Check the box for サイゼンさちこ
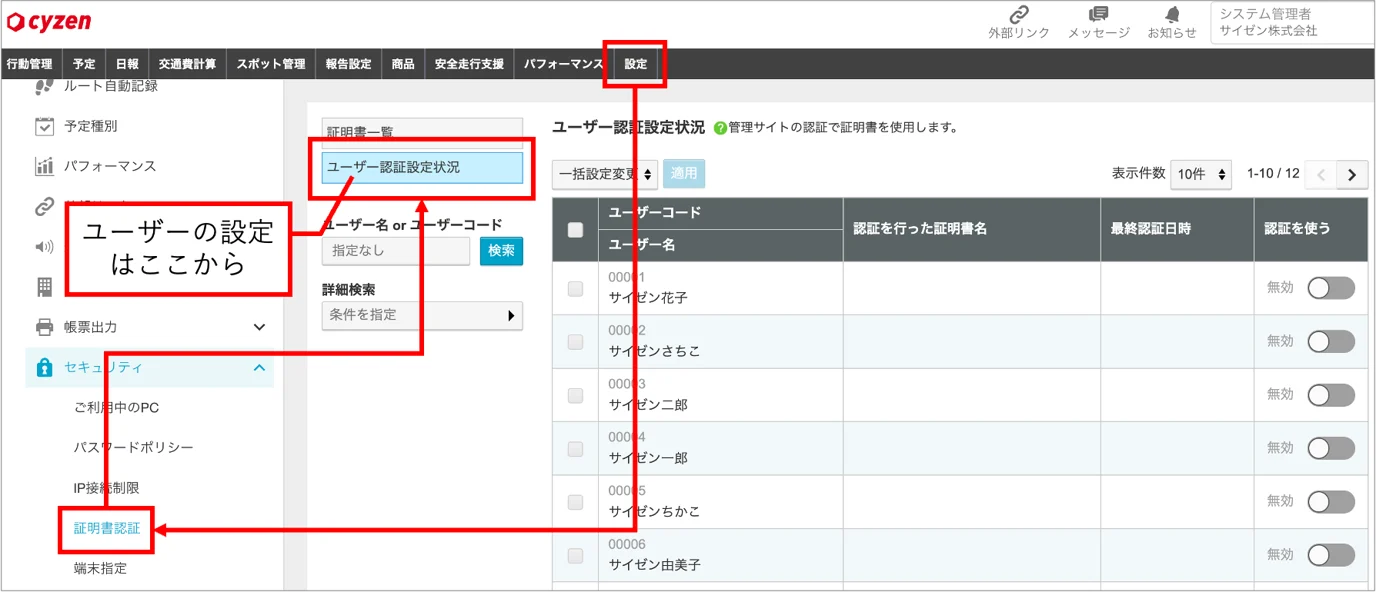This screenshot has width=1376, height=592. click(575, 341)
